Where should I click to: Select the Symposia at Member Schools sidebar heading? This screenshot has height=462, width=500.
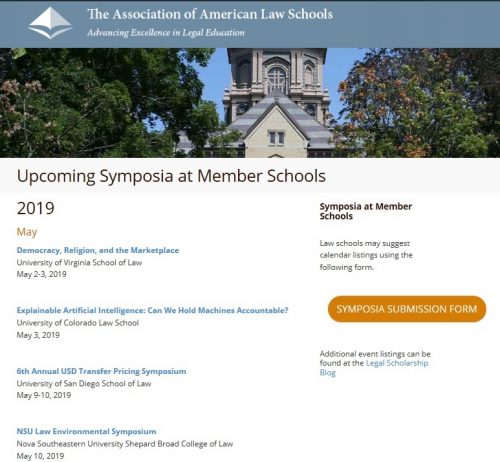(366, 211)
